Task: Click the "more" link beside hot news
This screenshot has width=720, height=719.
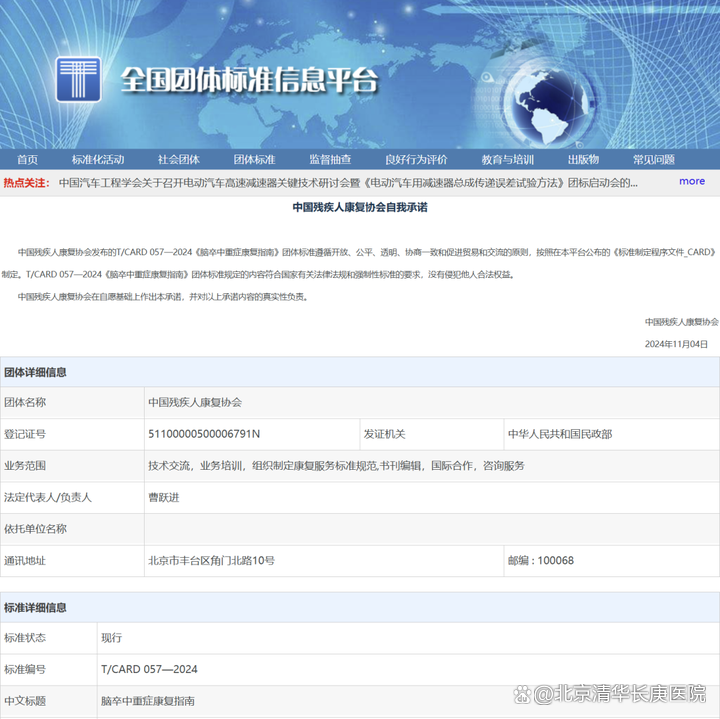Action: 691,182
